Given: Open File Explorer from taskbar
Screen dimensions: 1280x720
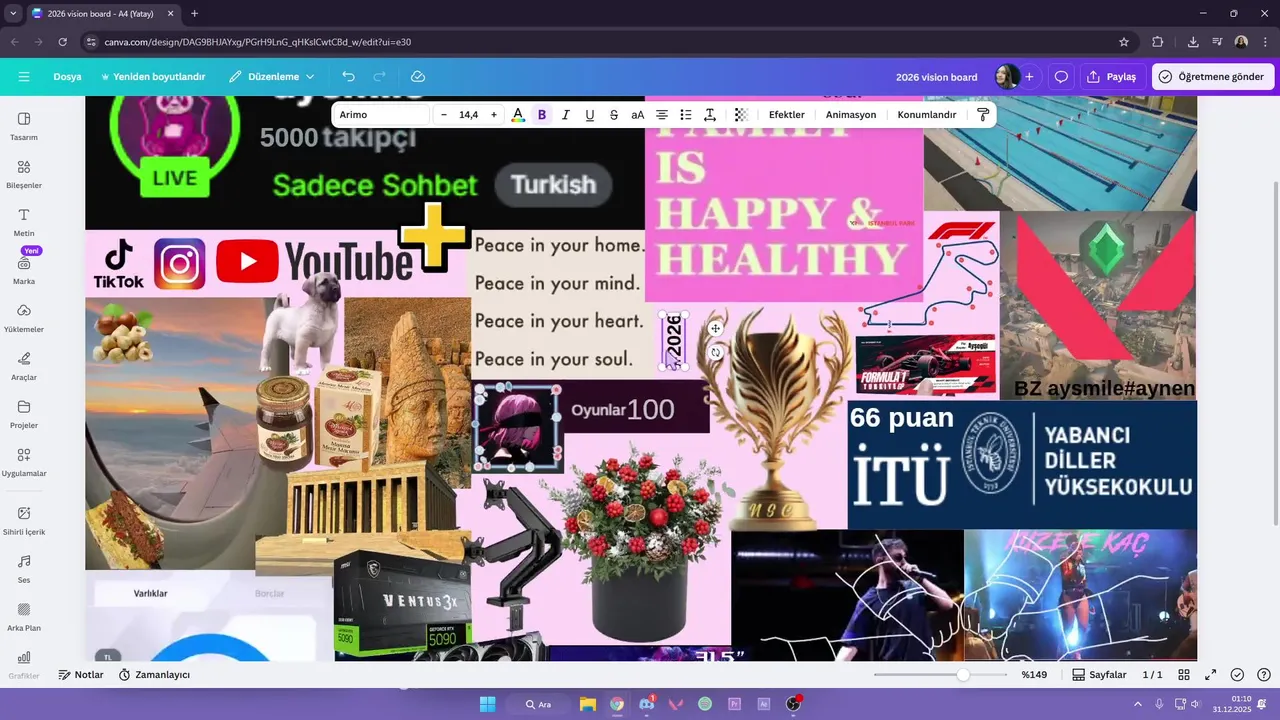Looking at the screenshot, I should [587, 704].
